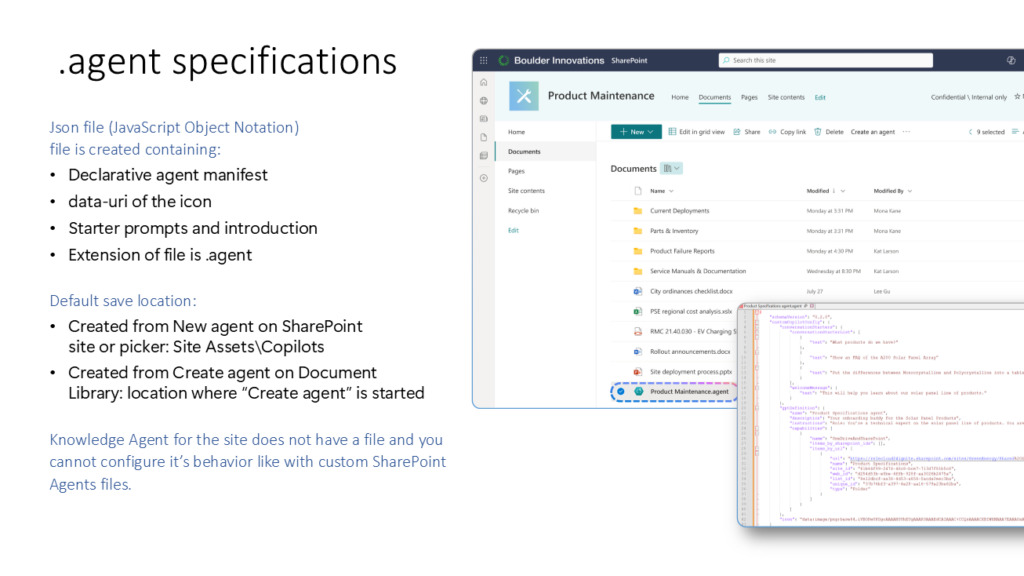Expand the Modified By column header menu

[910, 191]
